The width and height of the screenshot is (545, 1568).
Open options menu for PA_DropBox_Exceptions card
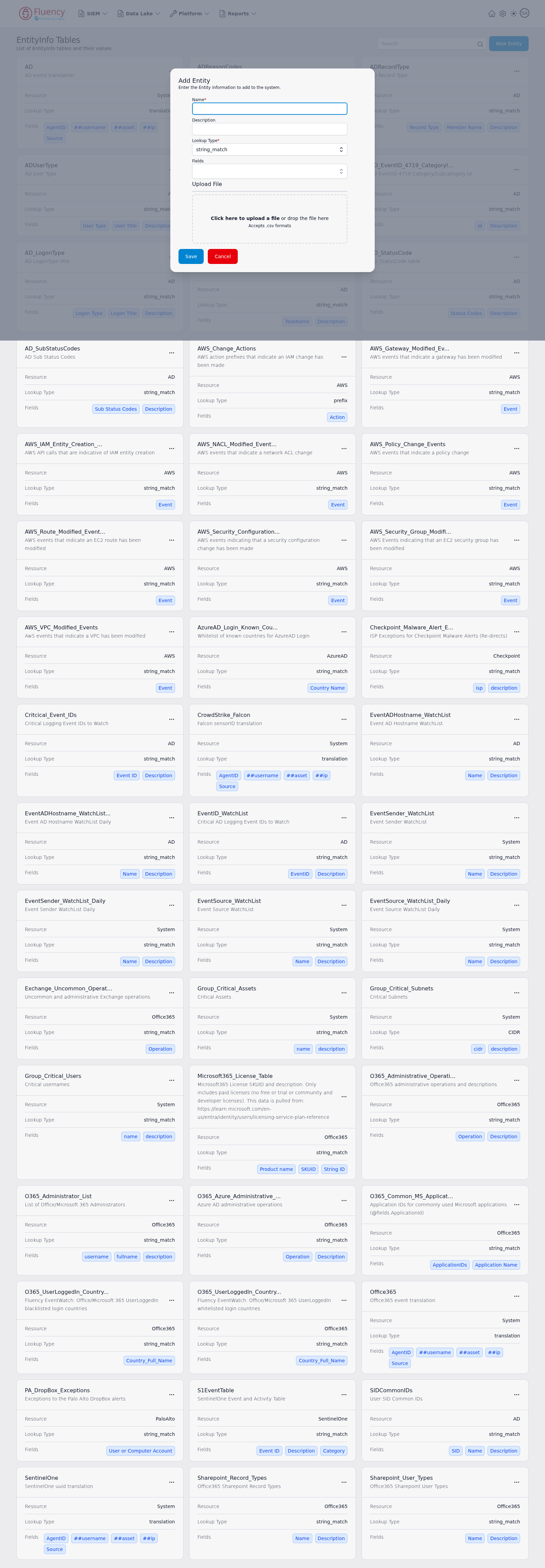[x=172, y=1395]
